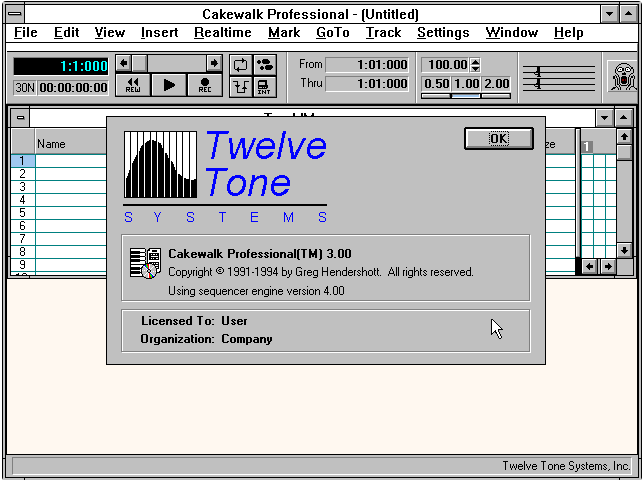Click "Licensed To: User" text
643x480 pixels.
(x=194, y=321)
